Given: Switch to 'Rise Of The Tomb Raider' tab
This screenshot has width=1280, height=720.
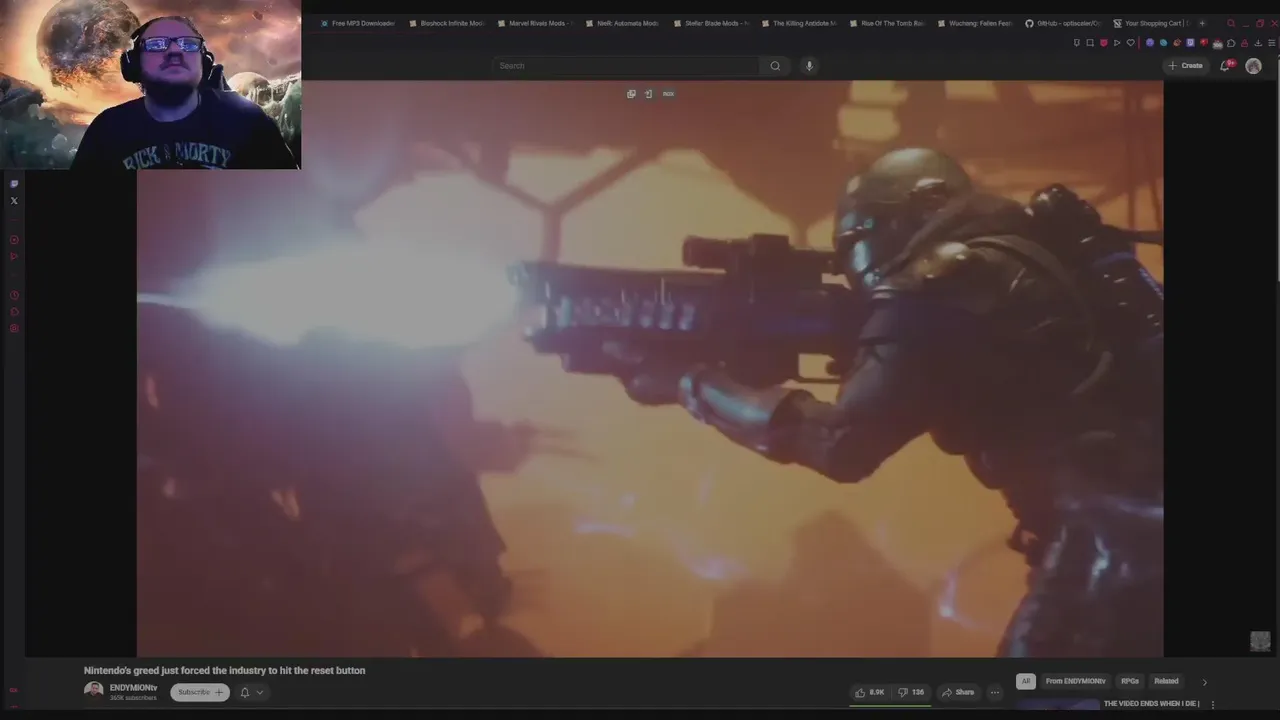Looking at the screenshot, I should [887, 23].
